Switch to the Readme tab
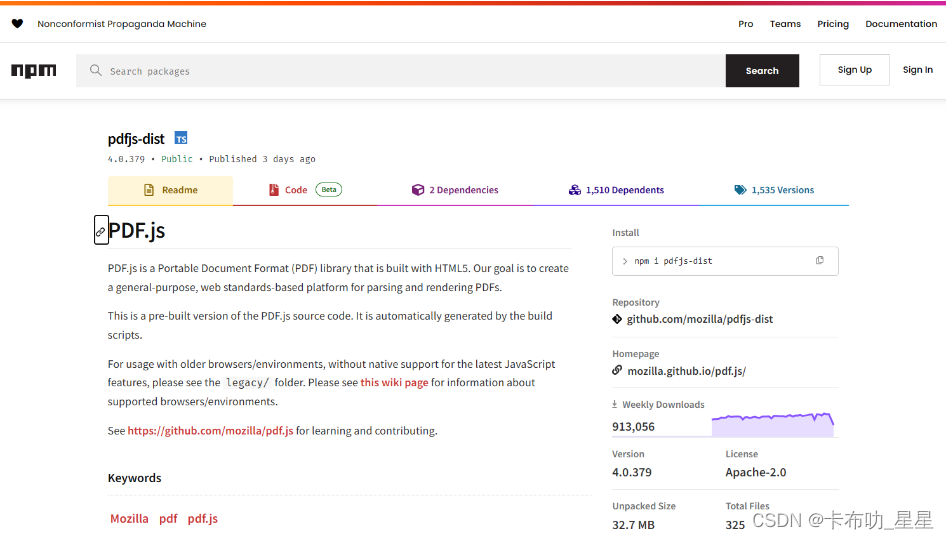The height and width of the screenshot is (539, 949). 170,191
